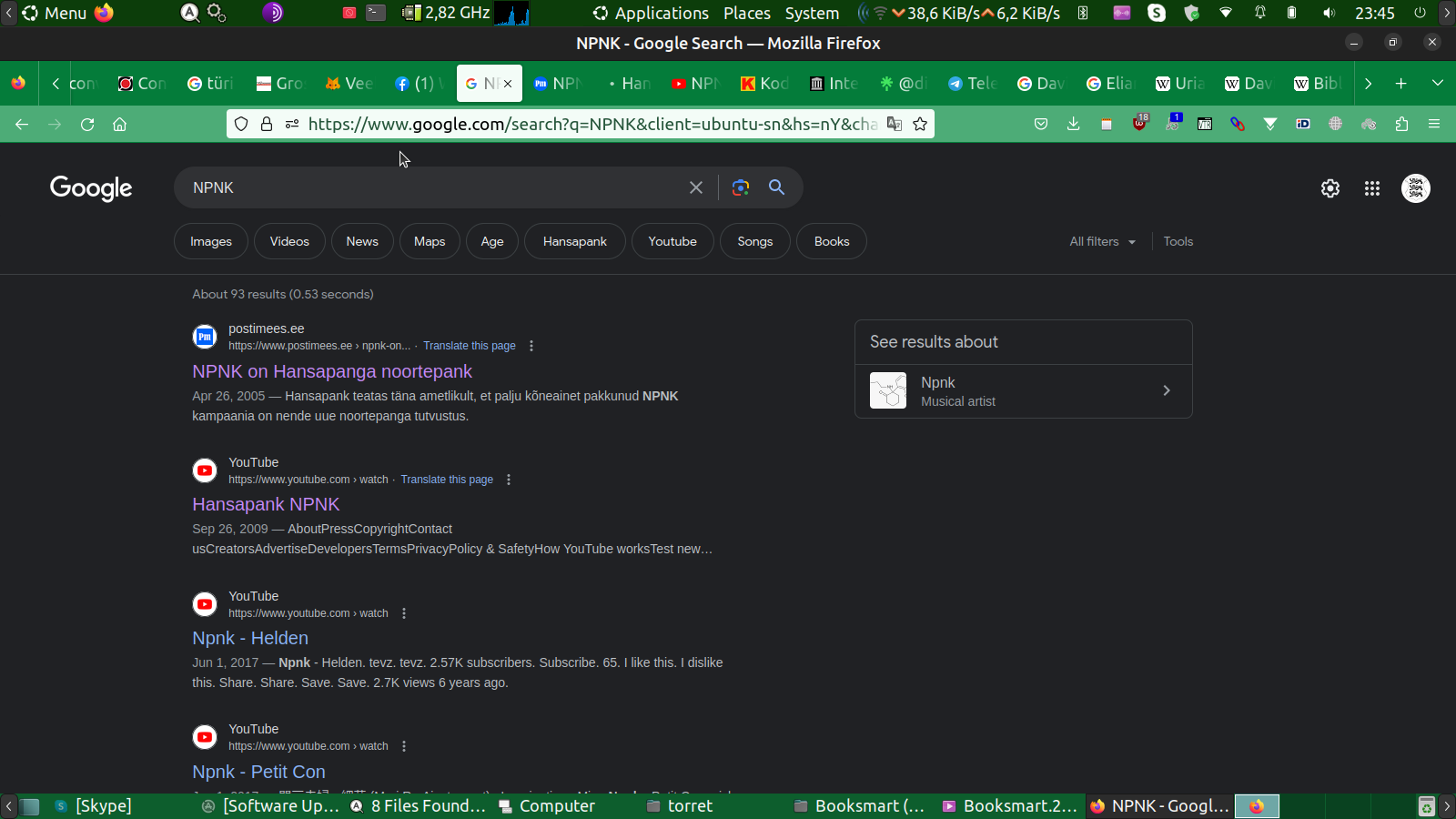Image resolution: width=1456 pixels, height=819 pixels.
Task: Open more options for the Hansapank NPNK result
Action: click(509, 480)
